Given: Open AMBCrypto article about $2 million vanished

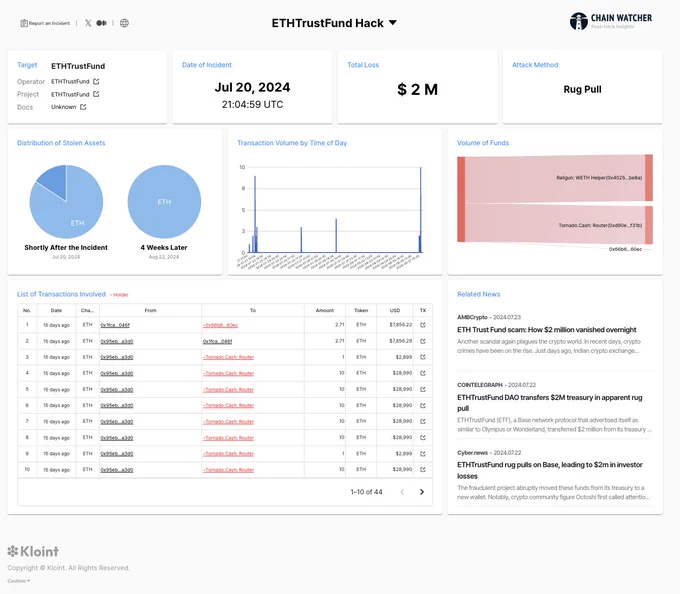Looking at the screenshot, I should 546,330.
